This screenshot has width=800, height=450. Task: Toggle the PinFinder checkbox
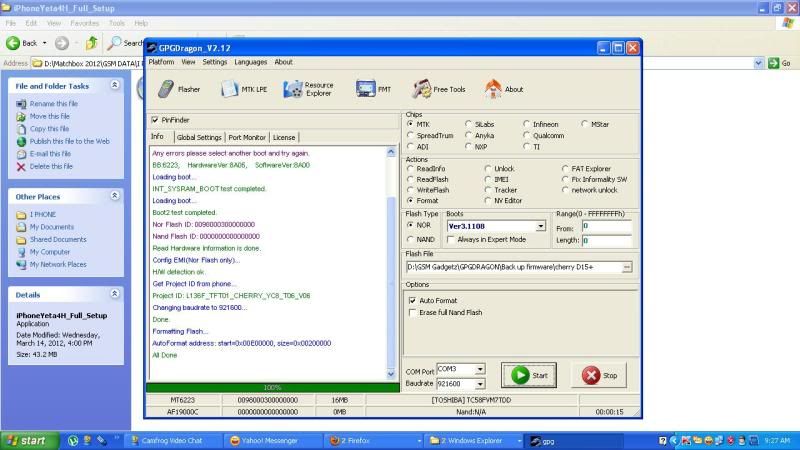coord(155,120)
